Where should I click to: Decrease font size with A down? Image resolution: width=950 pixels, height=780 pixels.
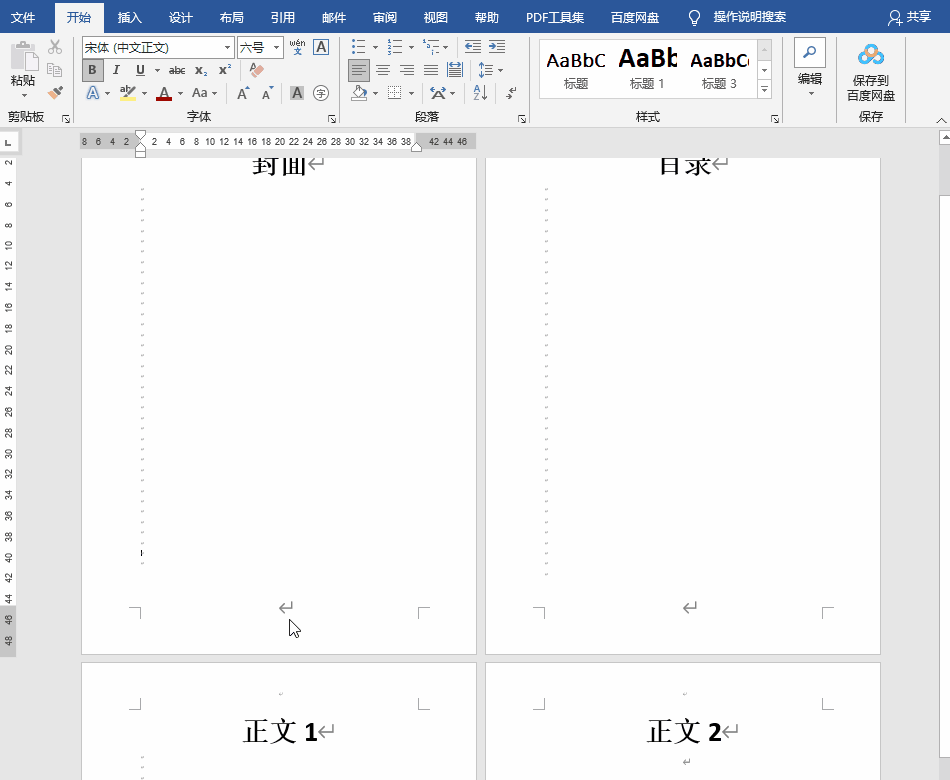pyautogui.click(x=267, y=93)
